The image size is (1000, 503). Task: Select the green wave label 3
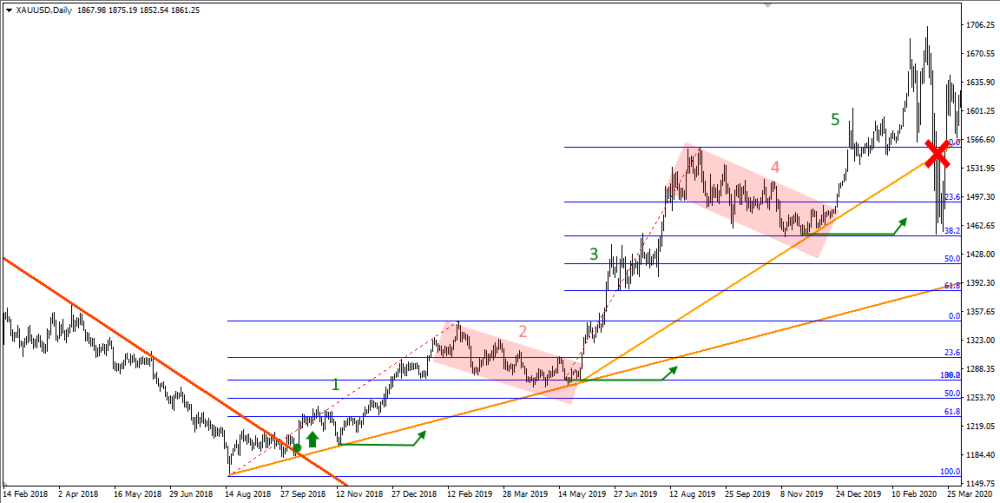coord(593,255)
